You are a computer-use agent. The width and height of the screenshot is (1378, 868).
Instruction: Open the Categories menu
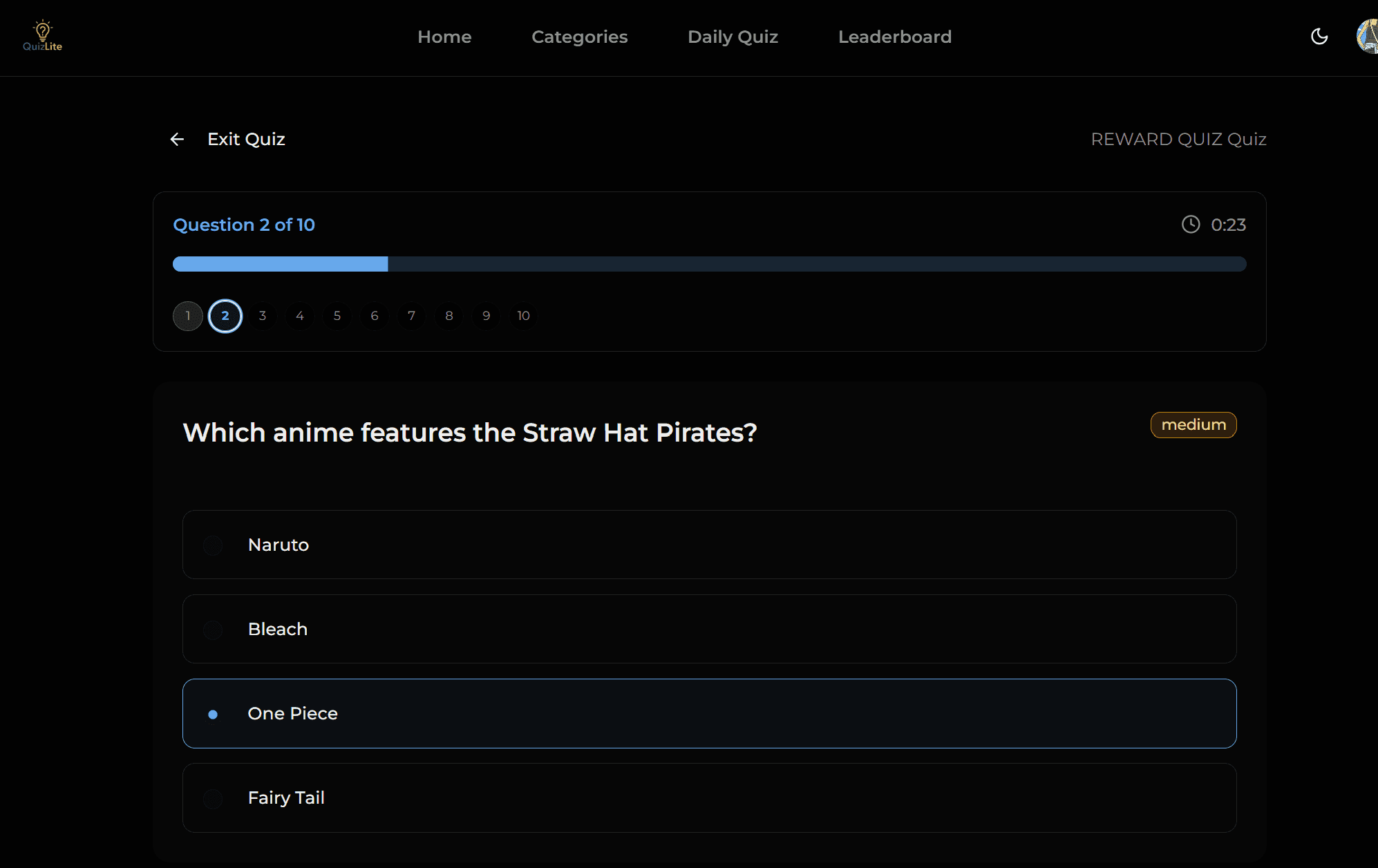click(x=579, y=37)
